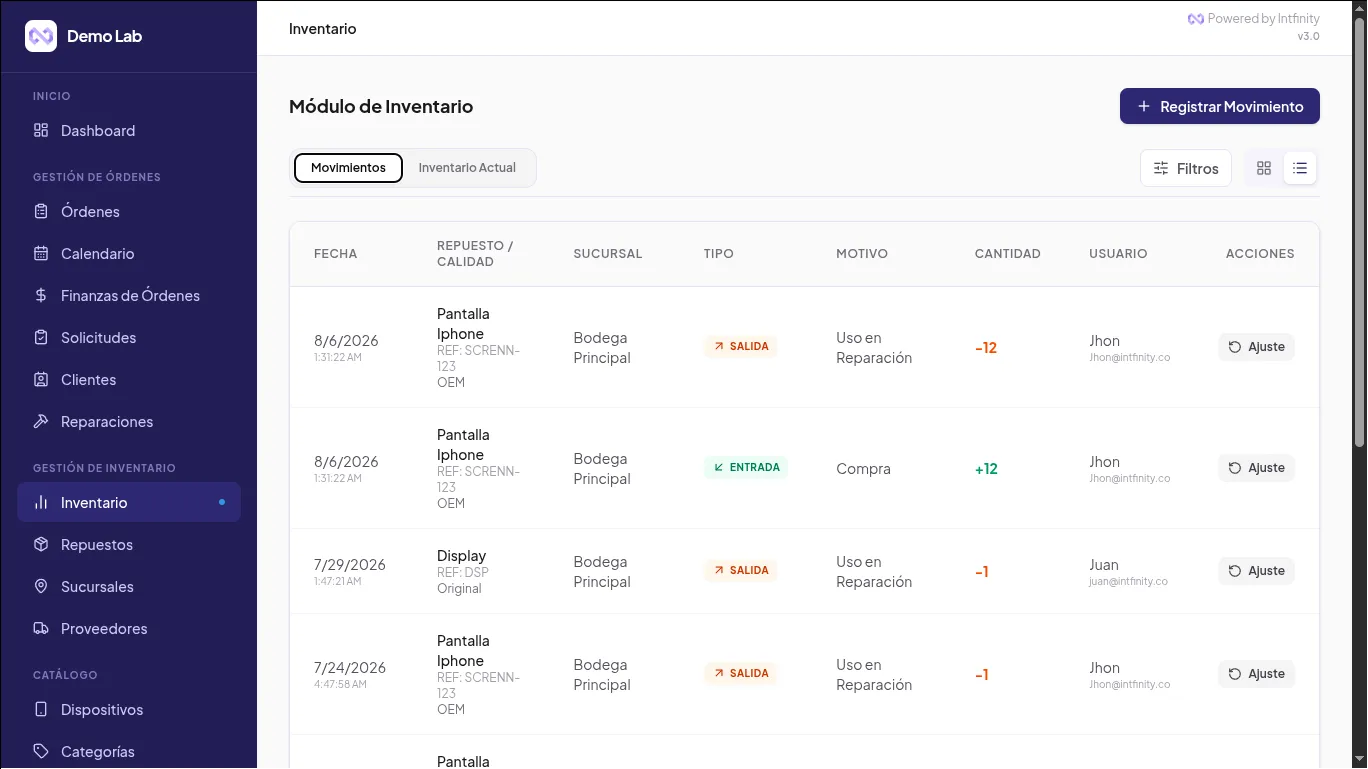This screenshot has height=769, width=1368.
Task: Click the Inventario breadcrumb title
Action: pos(323,29)
